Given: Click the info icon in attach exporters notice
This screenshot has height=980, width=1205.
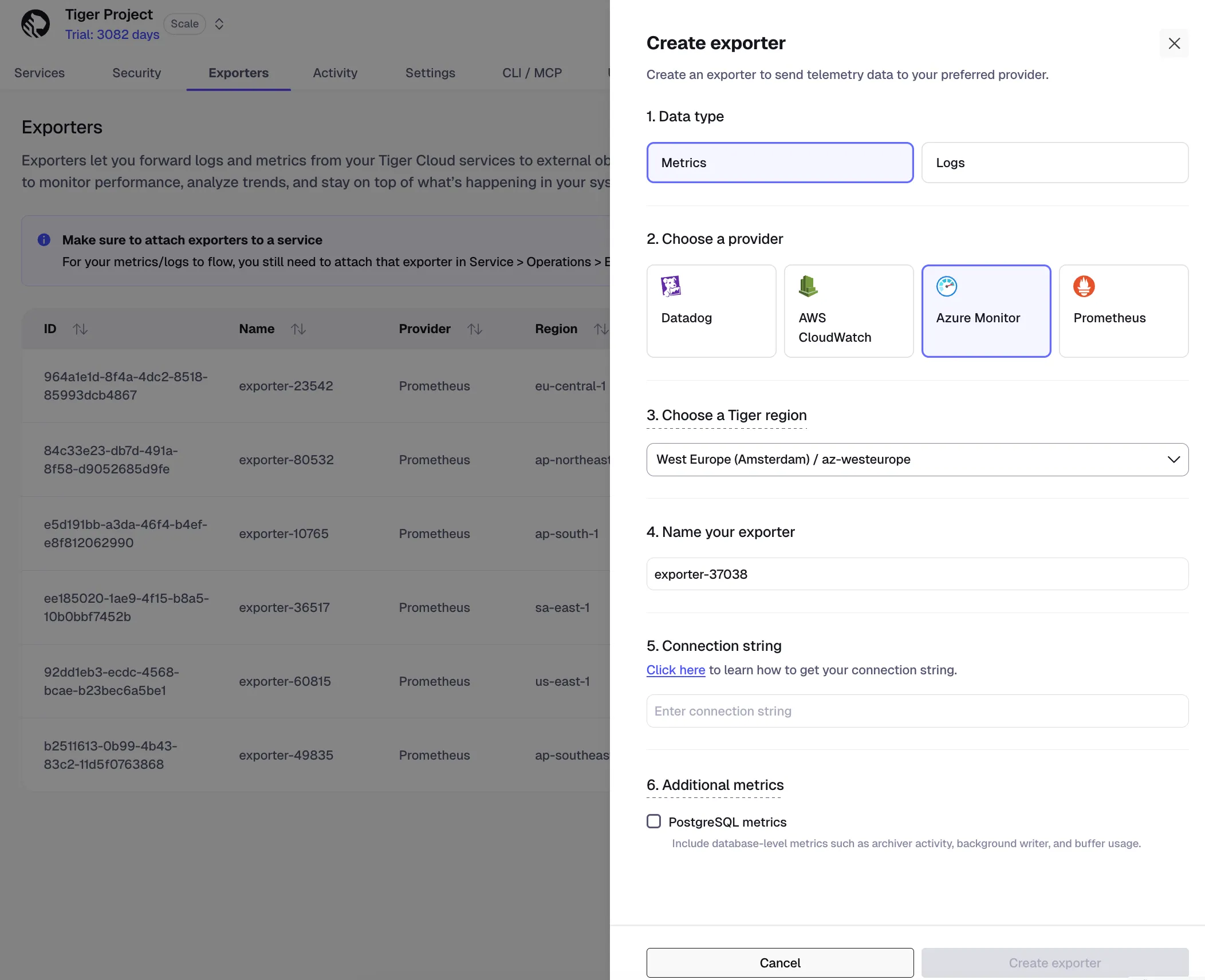Looking at the screenshot, I should point(44,240).
